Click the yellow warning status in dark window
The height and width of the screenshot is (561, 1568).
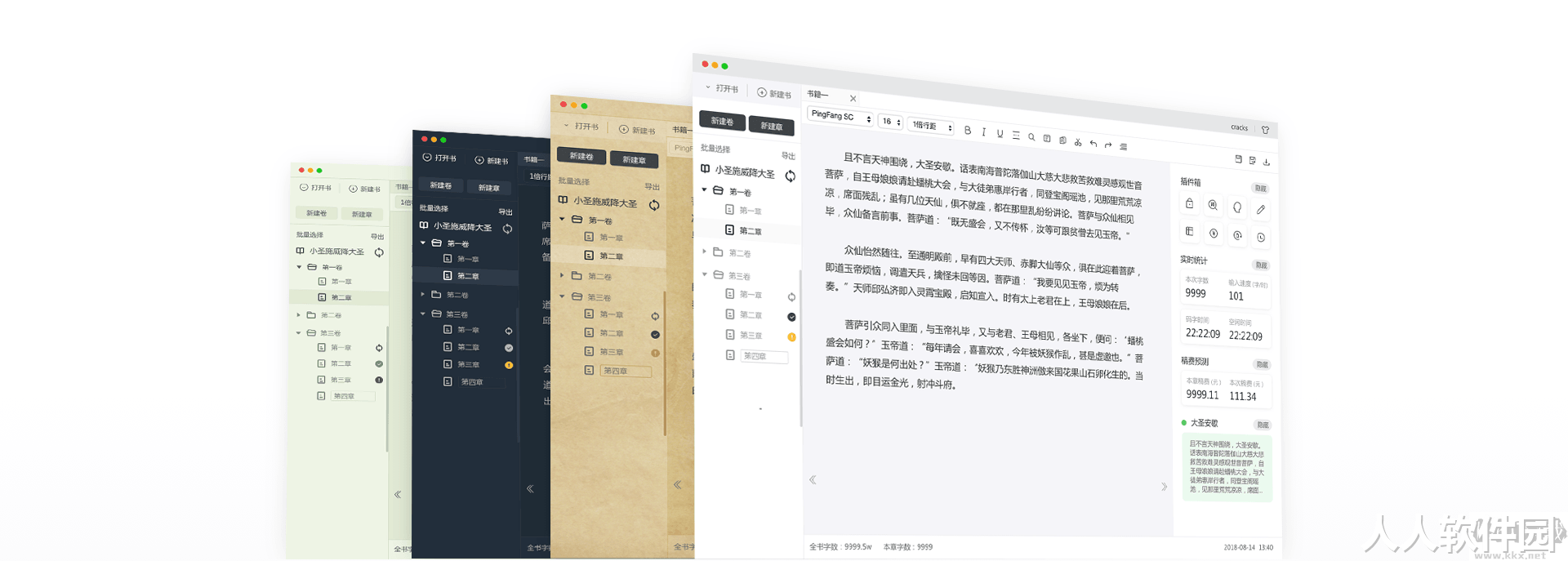coord(509,365)
